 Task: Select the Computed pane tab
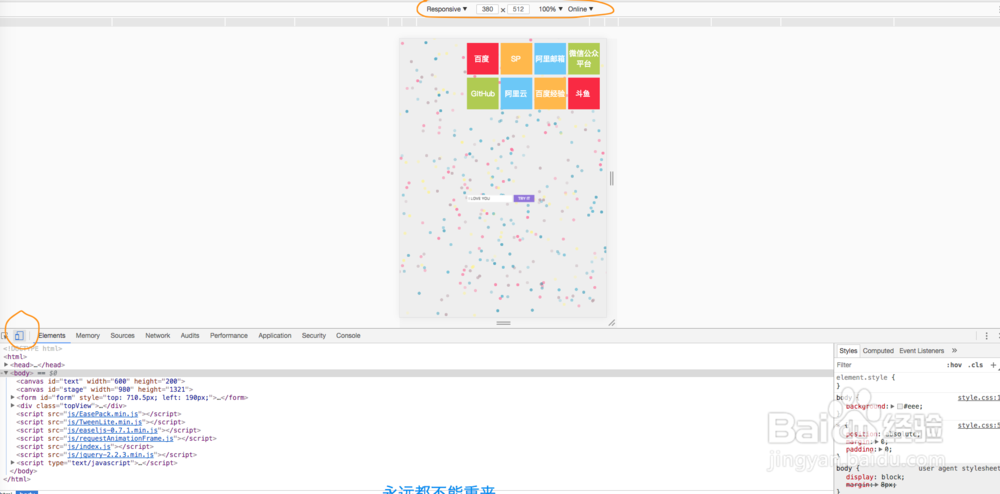(878, 351)
